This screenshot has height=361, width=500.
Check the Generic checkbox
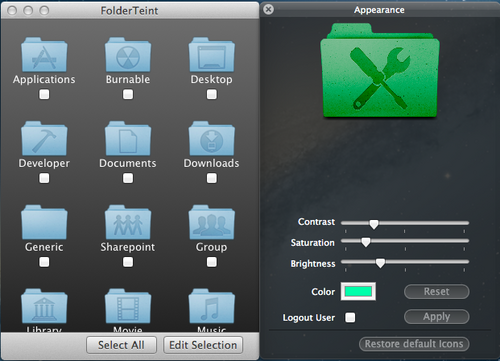[x=44, y=262]
